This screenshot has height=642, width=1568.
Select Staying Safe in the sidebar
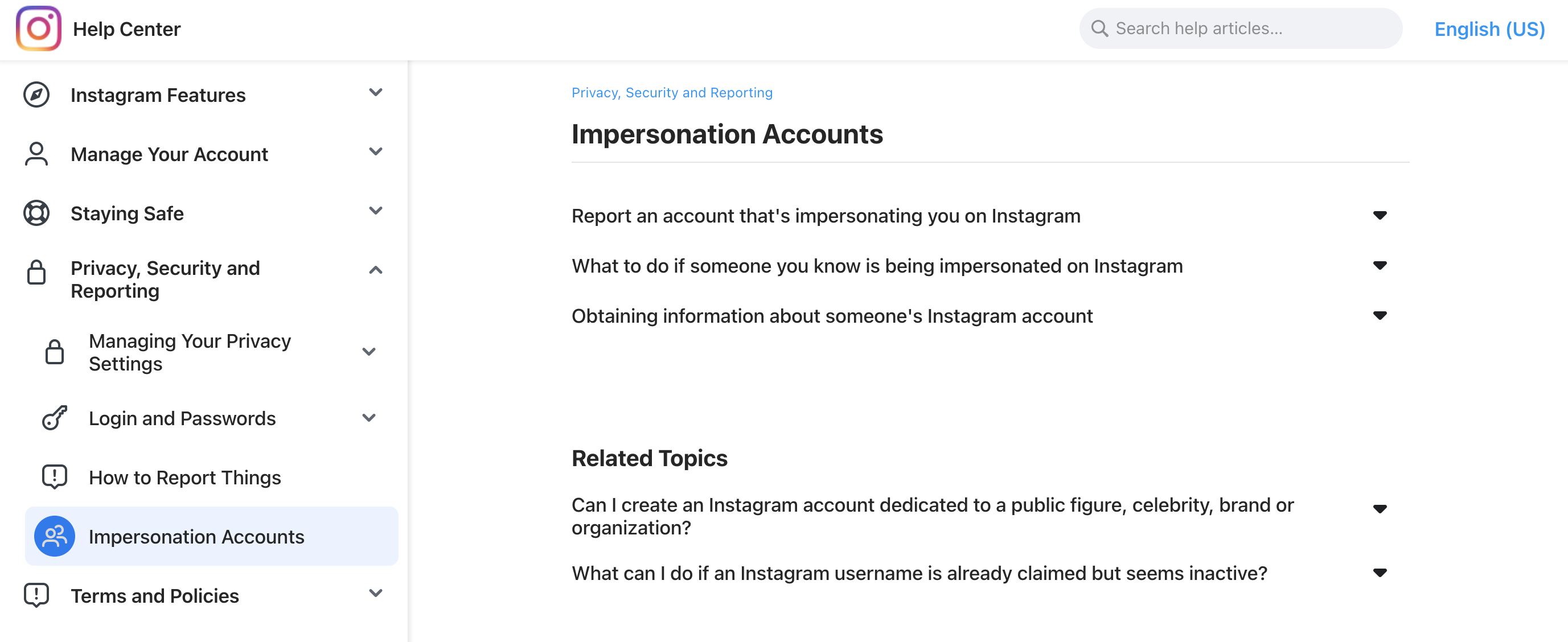(126, 213)
